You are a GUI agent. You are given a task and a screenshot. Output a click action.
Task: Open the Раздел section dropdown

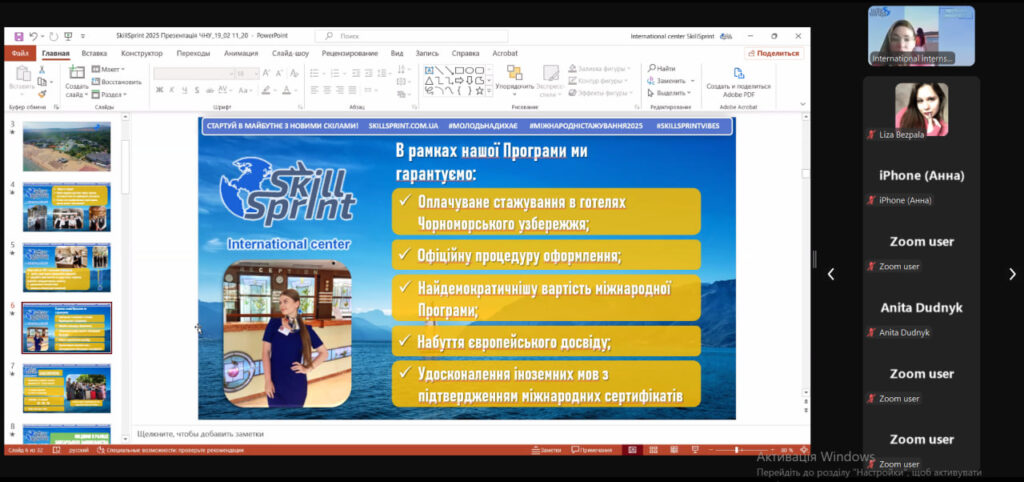[x=112, y=94]
